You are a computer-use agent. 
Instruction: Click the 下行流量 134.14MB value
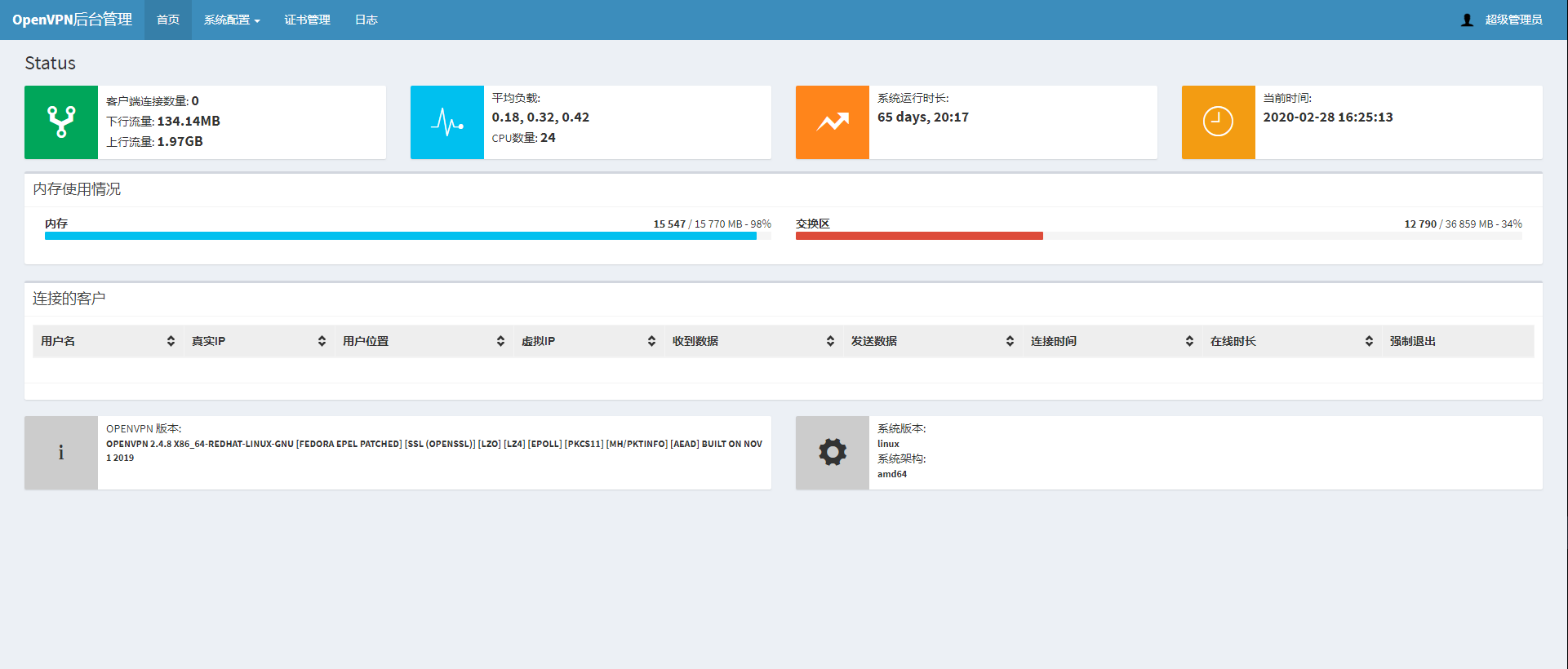point(189,121)
